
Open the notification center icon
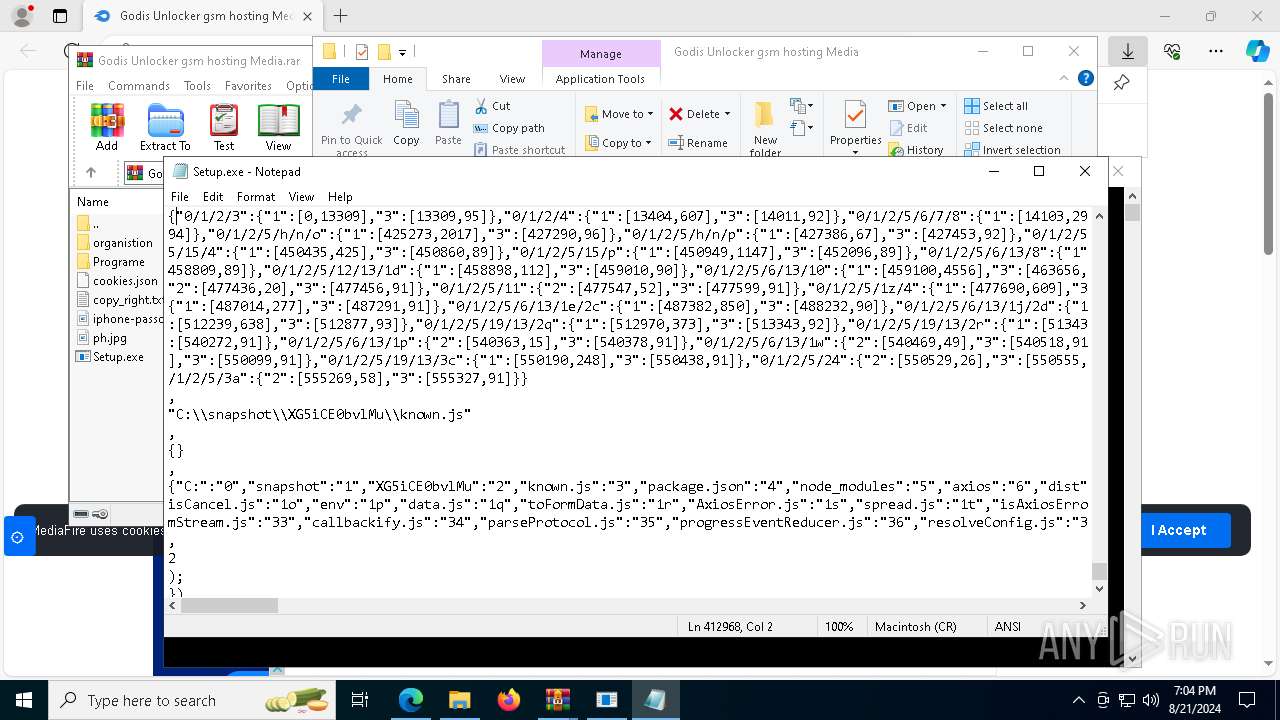click(x=1247, y=700)
